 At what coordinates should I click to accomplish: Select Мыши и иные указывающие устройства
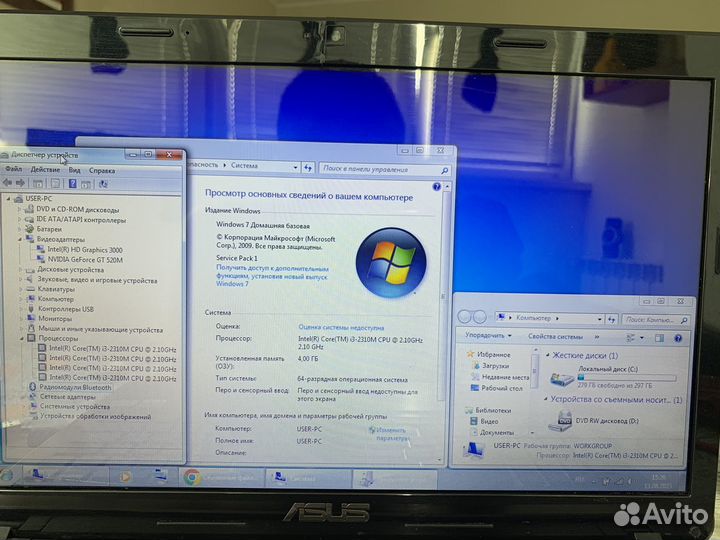(x=100, y=329)
